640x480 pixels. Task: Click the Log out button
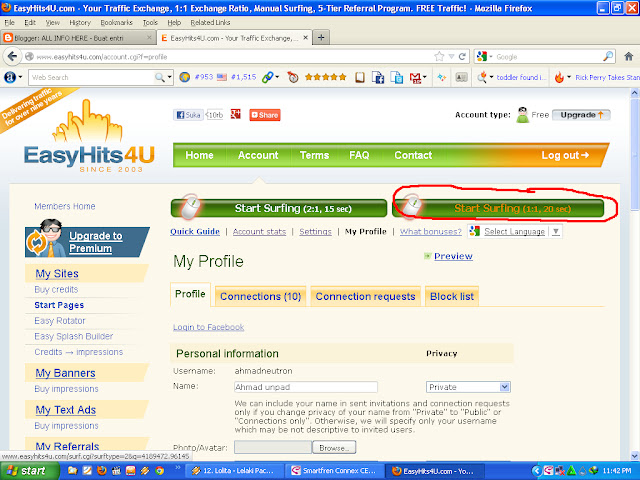click(565, 155)
